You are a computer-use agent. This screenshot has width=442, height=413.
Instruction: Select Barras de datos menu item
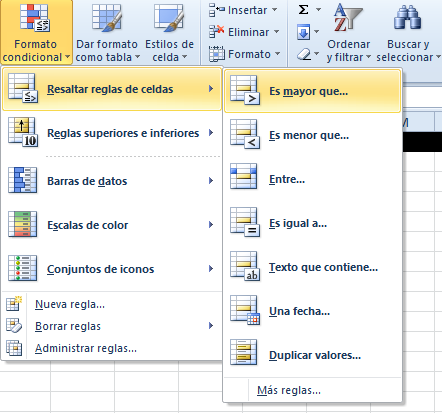(x=112, y=181)
